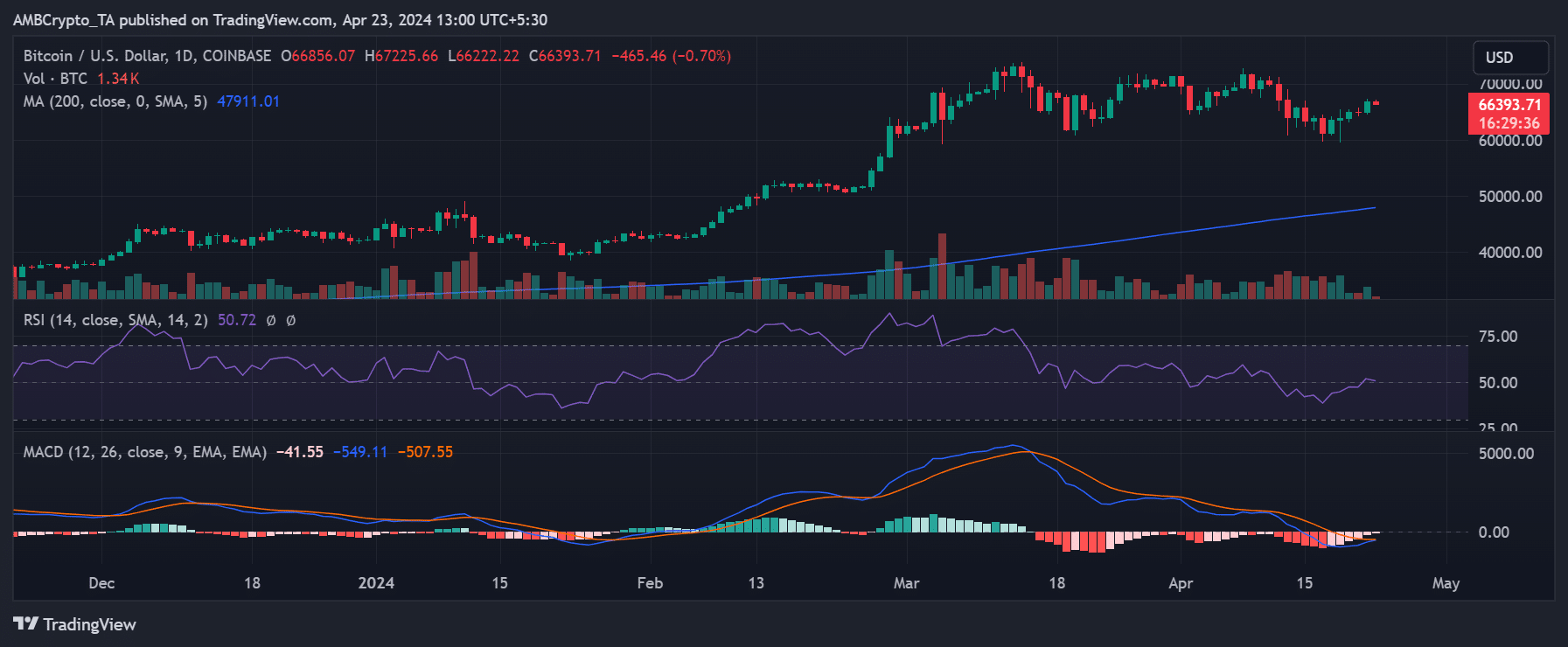Click the MACD 5000.00 axis label
Image resolution: width=1568 pixels, height=647 pixels.
pyautogui.click(x=1506, y=454)
